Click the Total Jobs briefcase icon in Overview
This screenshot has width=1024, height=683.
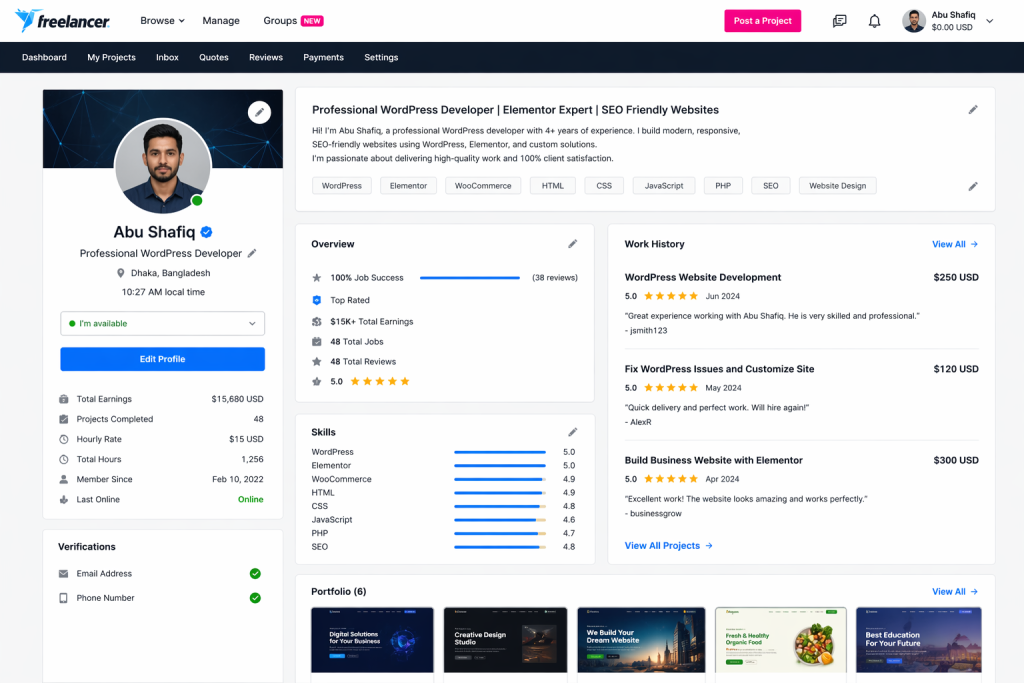(x=317, y=342)
